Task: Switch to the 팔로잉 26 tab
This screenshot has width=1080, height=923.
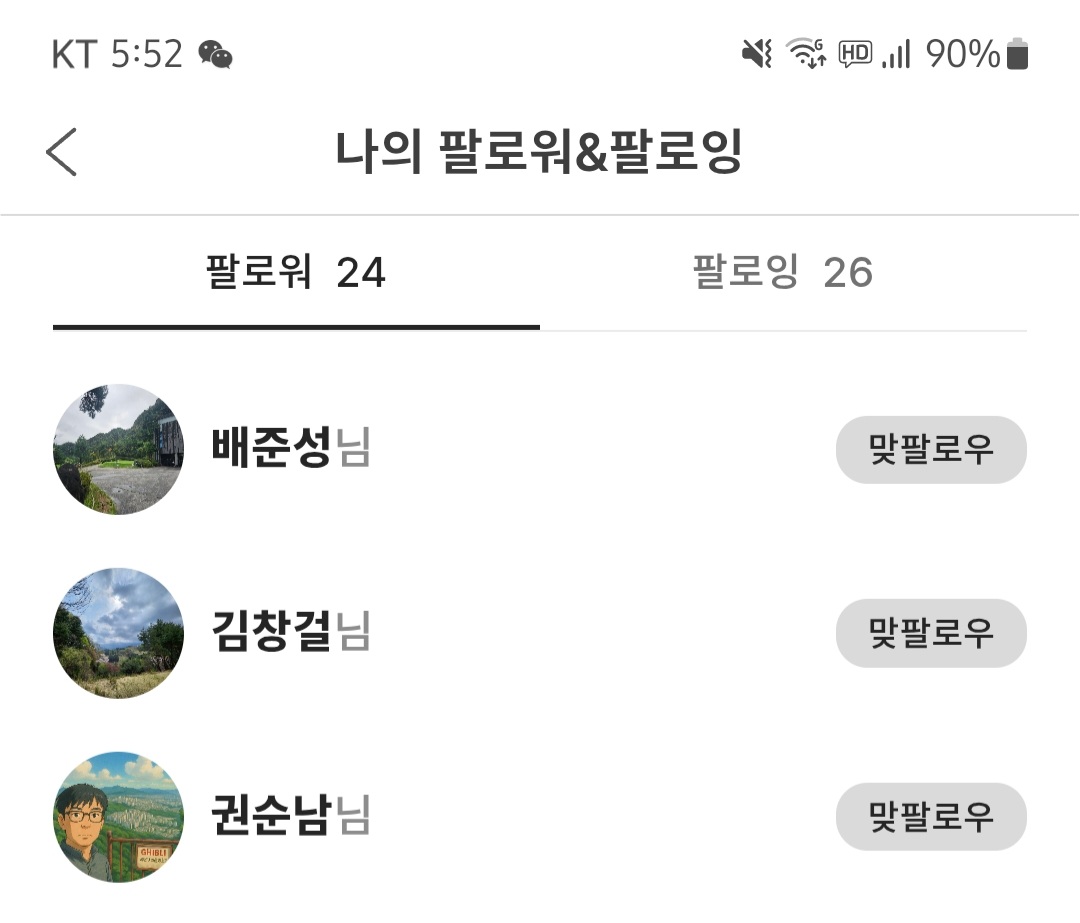Action: coord(782,272)
